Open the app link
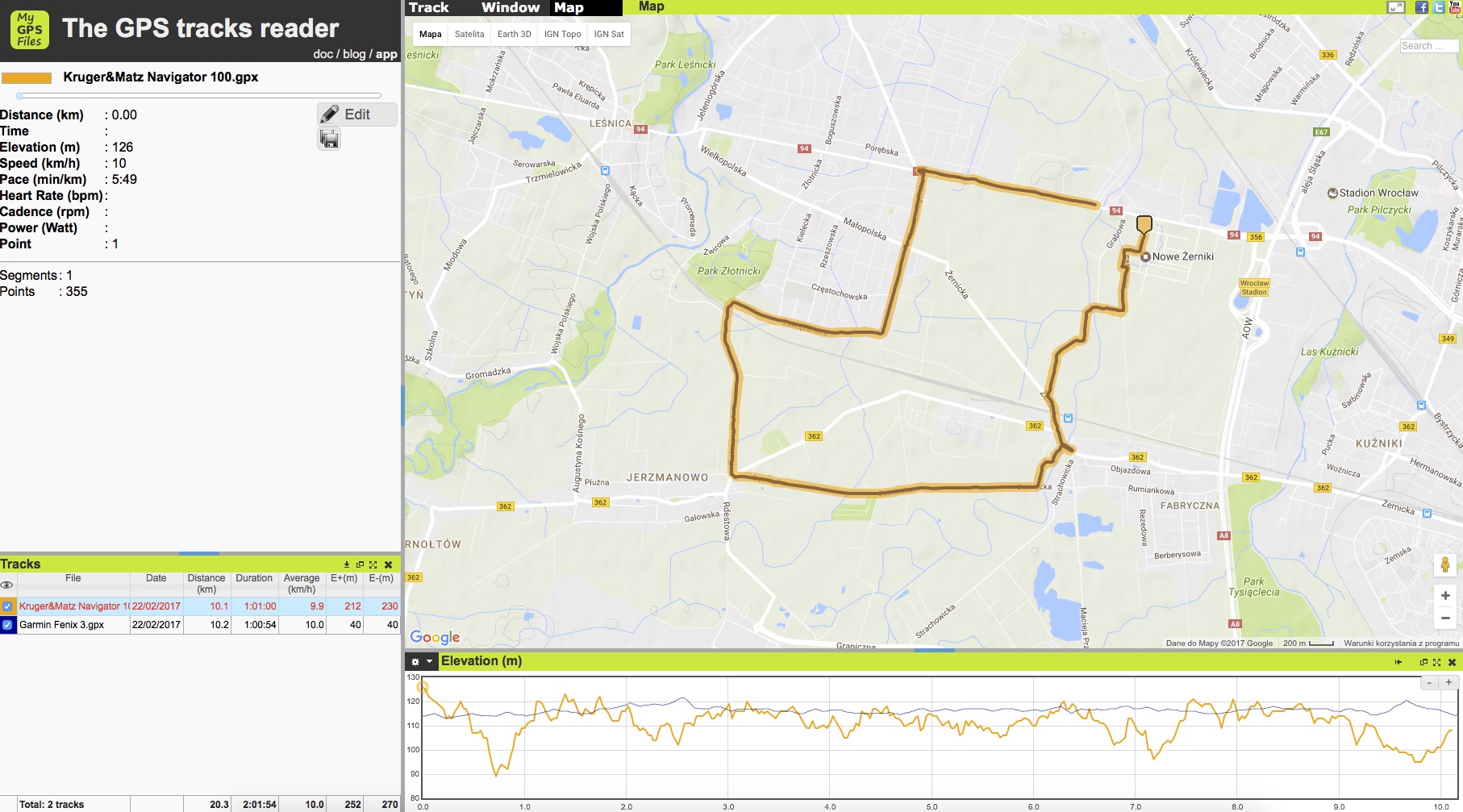Screen dimensions: 1463x812 tap(386, 54)
